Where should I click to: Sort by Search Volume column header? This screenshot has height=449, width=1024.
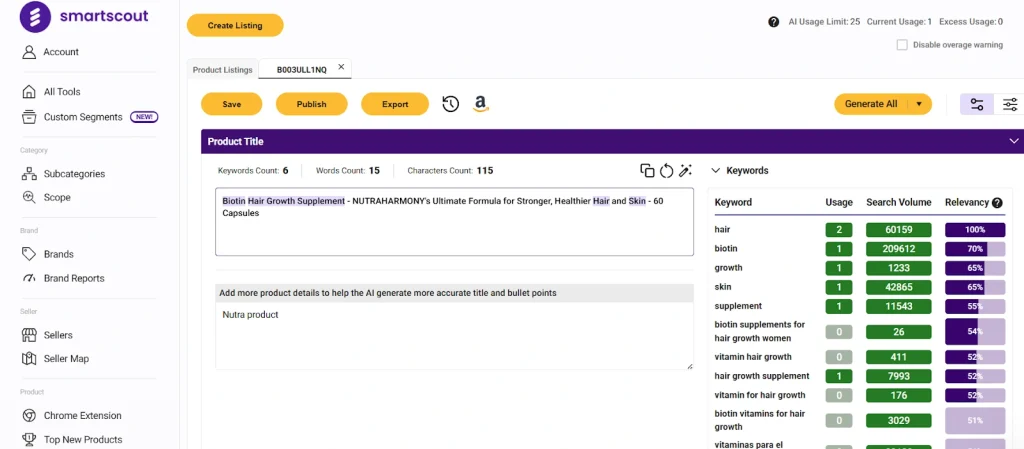(899, 202)
